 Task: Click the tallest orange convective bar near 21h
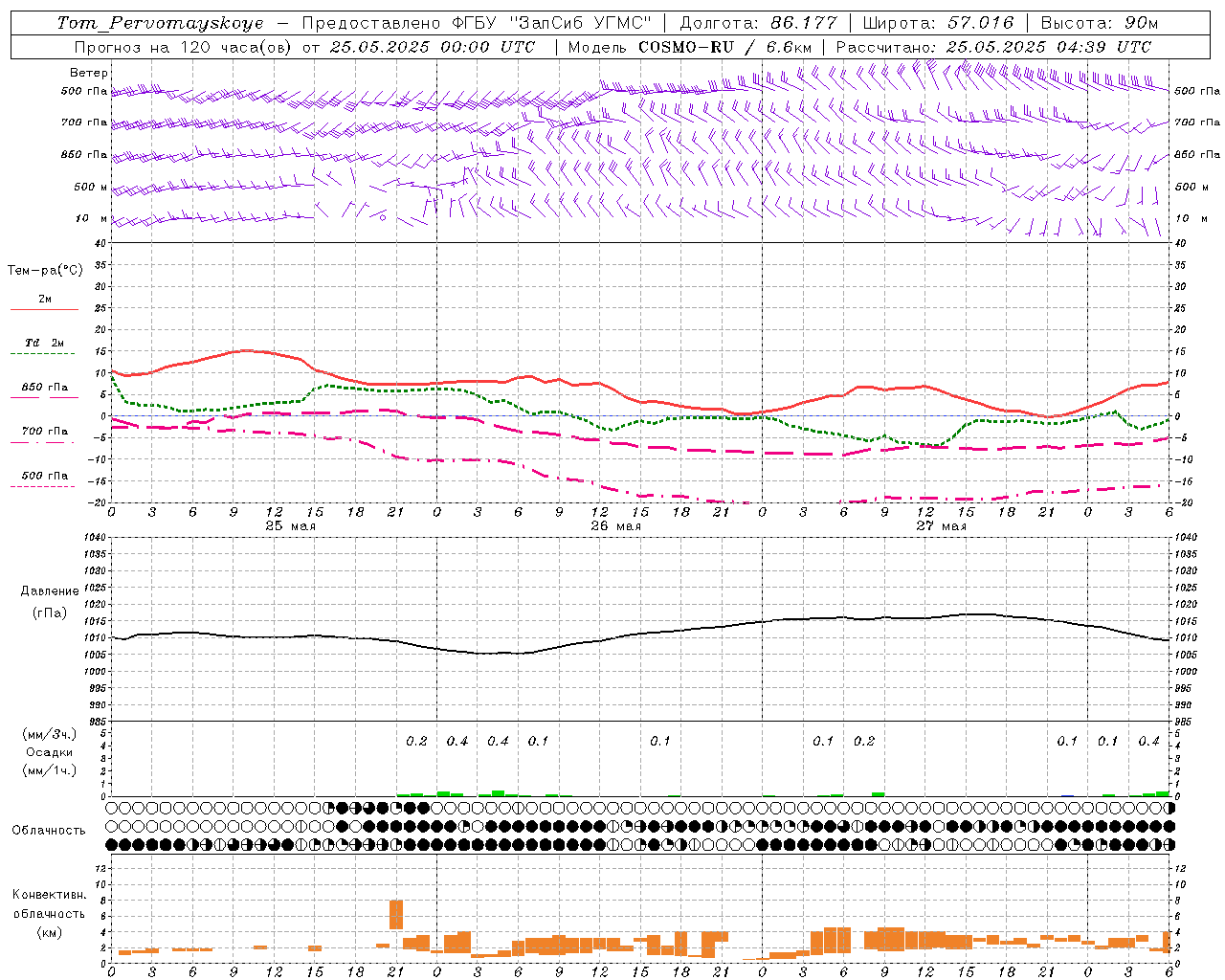[396, 915]
